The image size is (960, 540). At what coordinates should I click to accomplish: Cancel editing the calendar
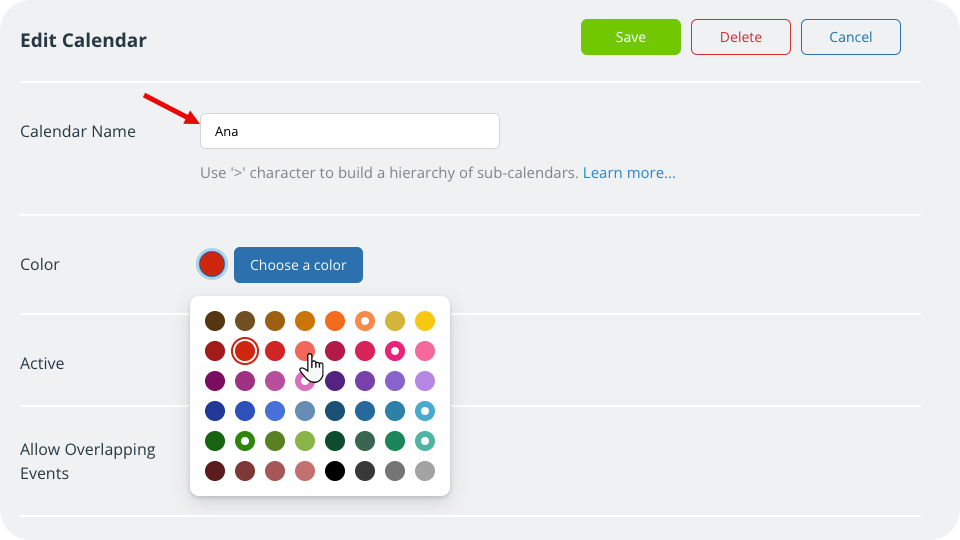(x=850, y=37)
